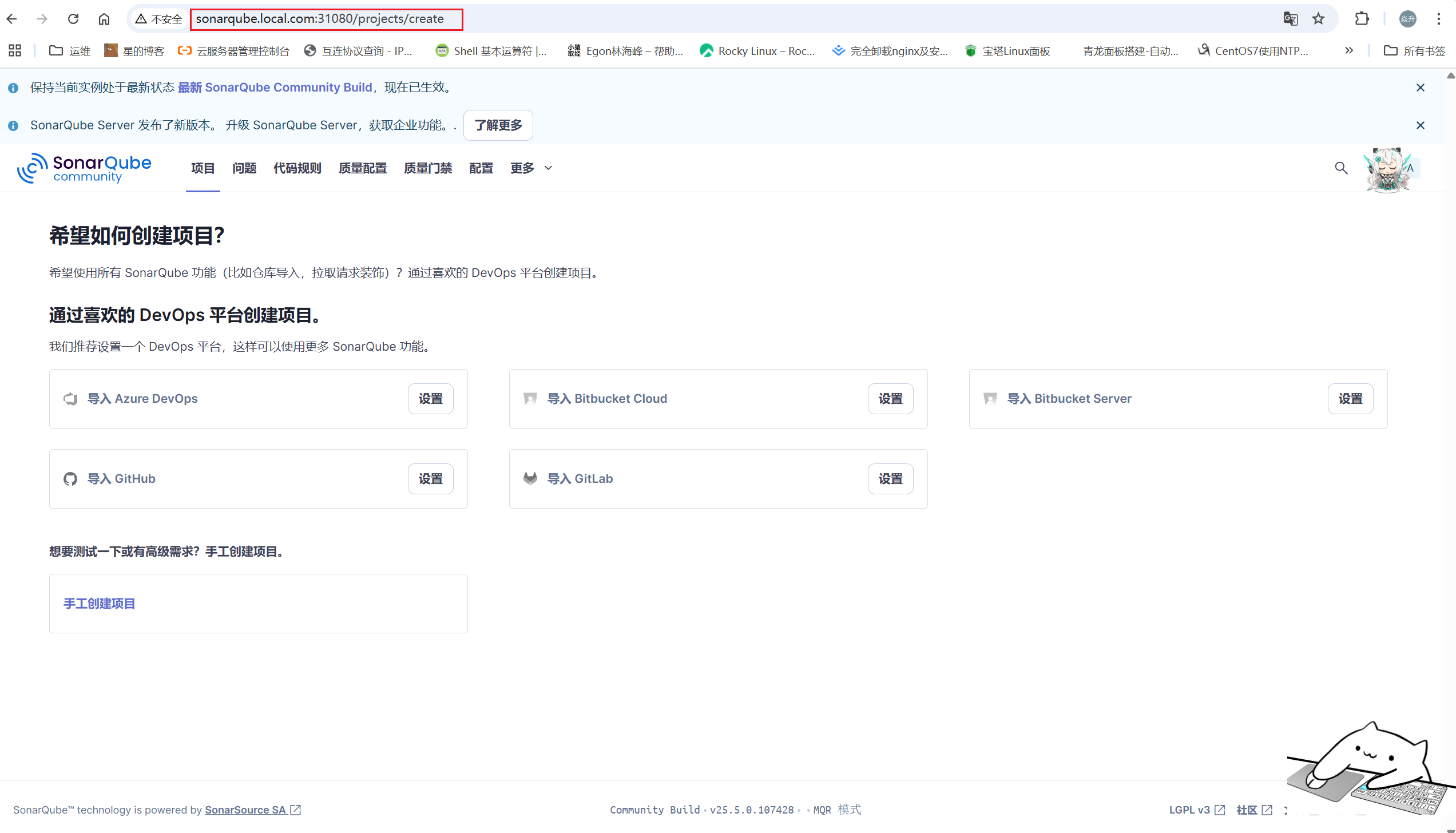Select the 代码规则 navigation tab
The height and width of the screenshot is (833, 1456).
point(297,168)
